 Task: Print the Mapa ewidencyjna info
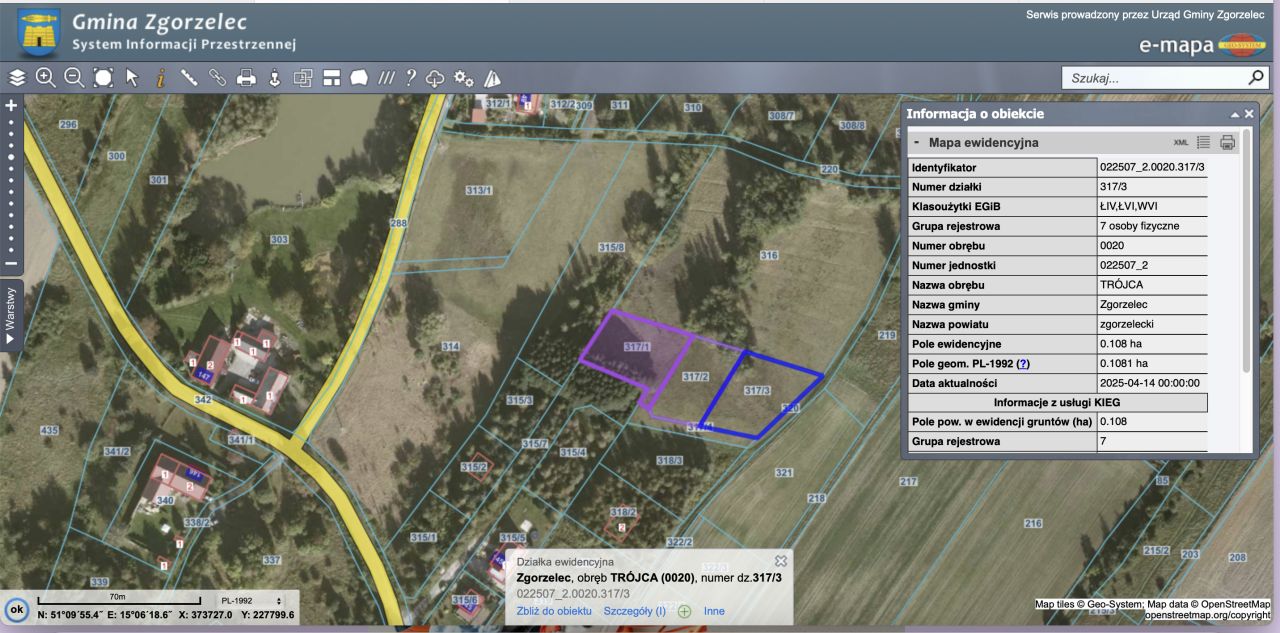pyautogui.click(x=1228, y=142)
